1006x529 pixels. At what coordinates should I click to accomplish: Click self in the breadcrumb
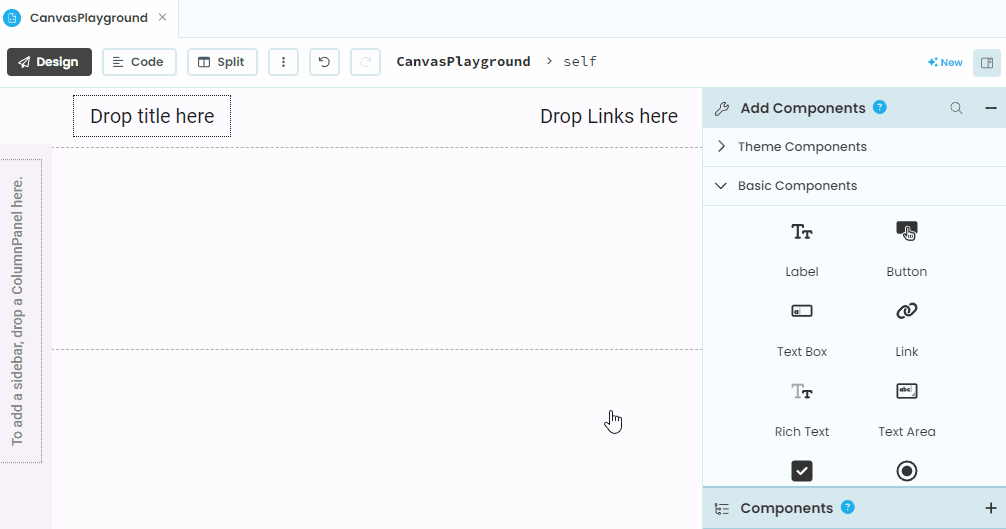tap(580, 62)
